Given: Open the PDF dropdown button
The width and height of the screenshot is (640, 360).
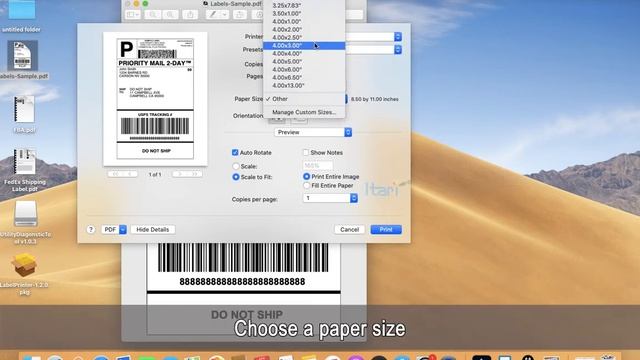Looking at the screenshot, I should coord(114,229).
